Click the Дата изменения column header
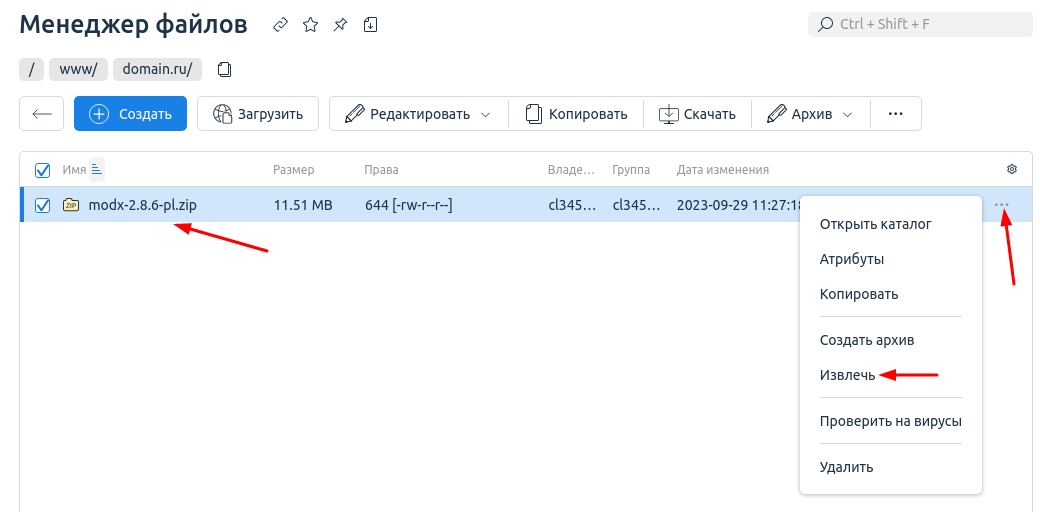This screenshot has height=512, width=1040. pos(722,170)
